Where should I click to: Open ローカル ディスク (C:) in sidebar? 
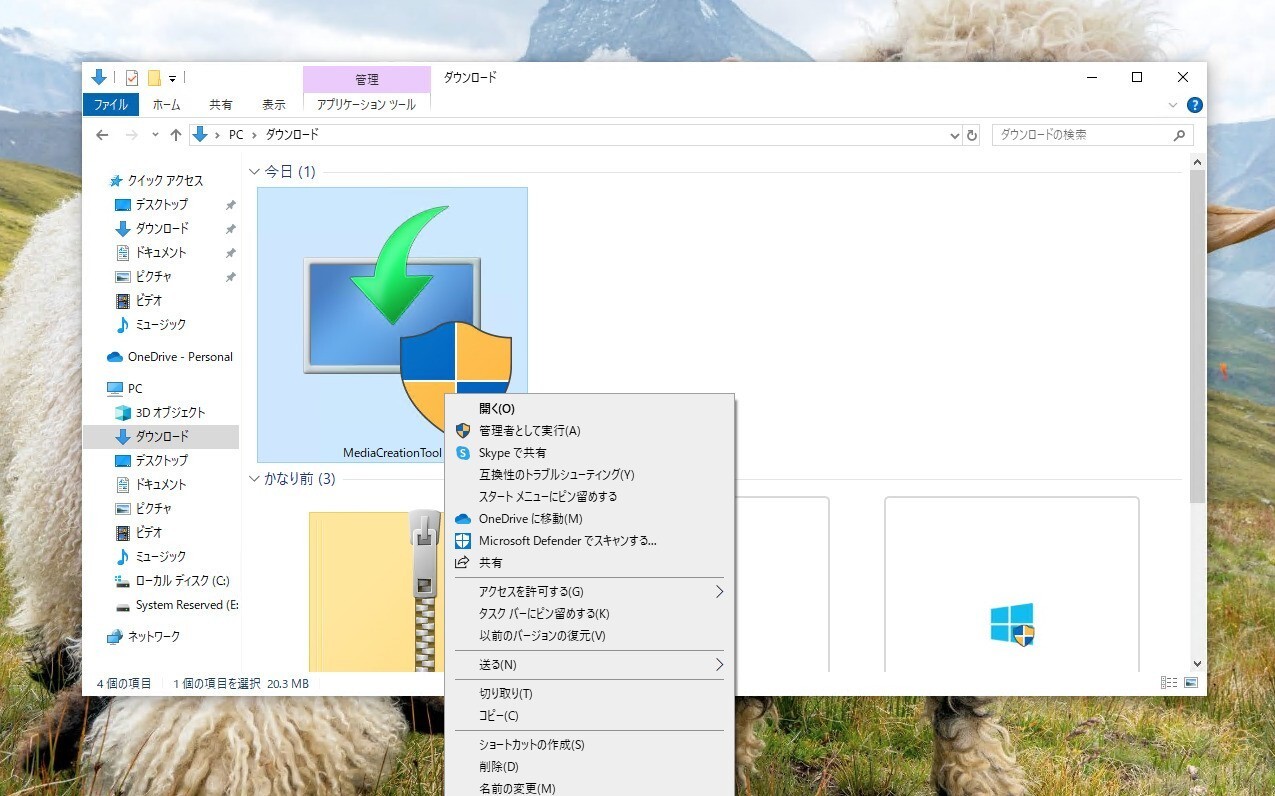(182, 581)
